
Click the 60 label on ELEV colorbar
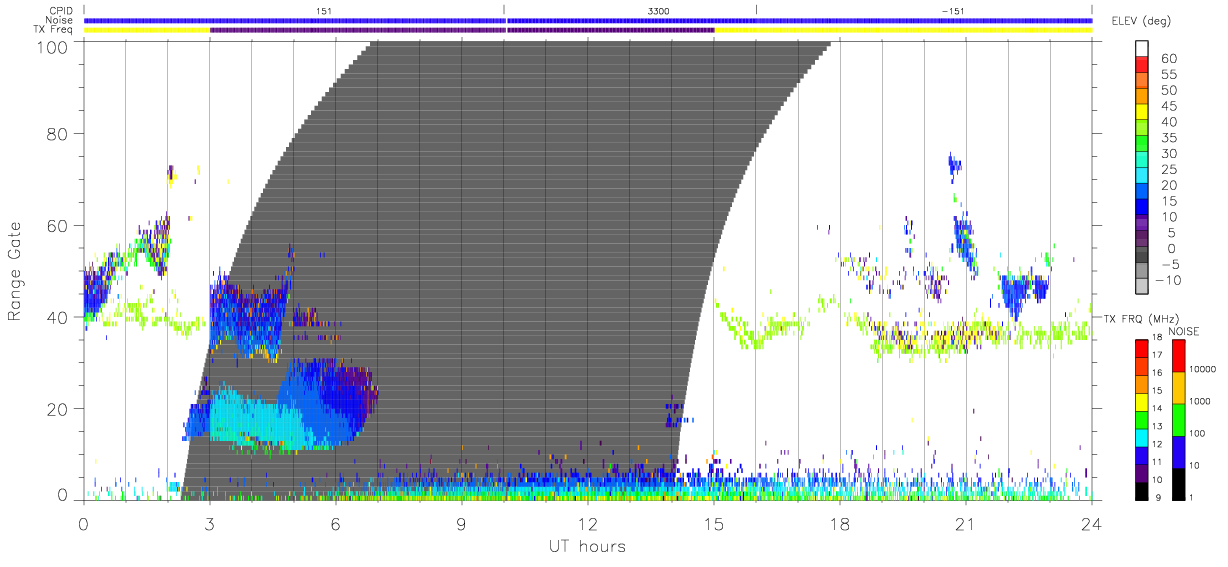tap(1168, 59)
